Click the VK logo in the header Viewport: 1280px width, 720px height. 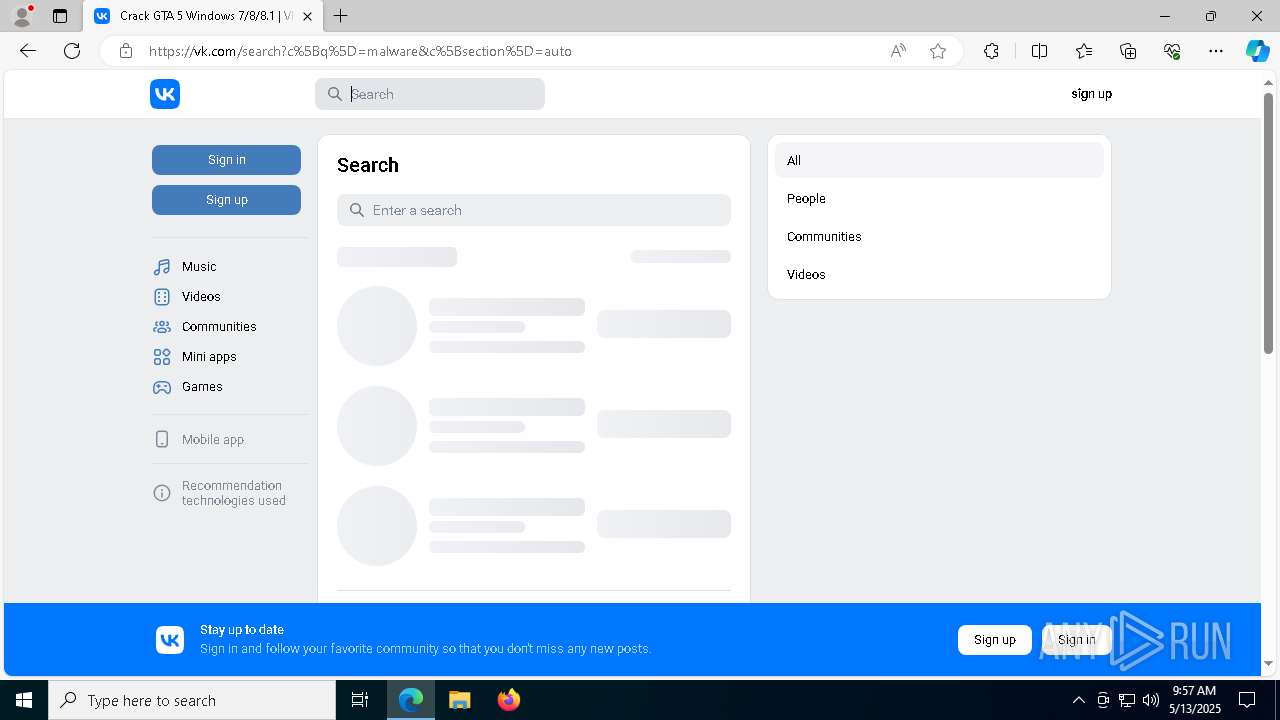click(165, 94)
